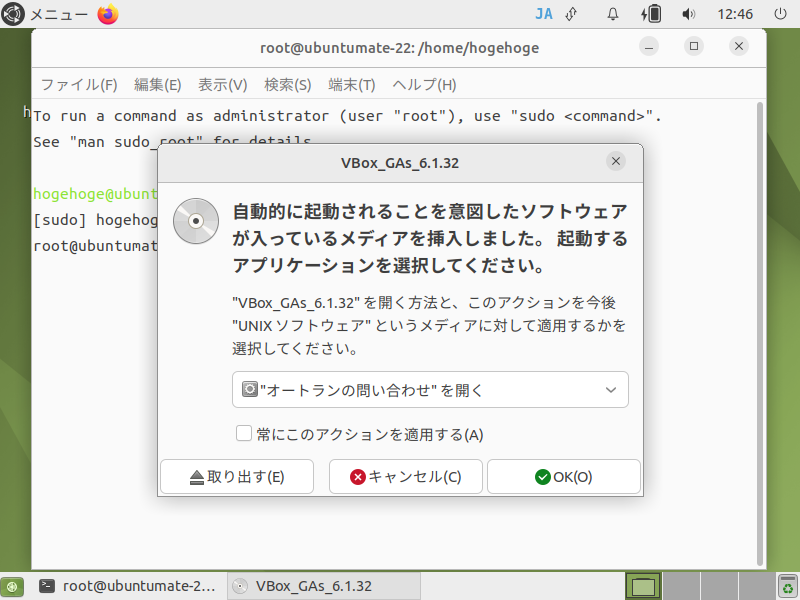Open the オートランの問い合わせ application dropdown

(430, 389)
